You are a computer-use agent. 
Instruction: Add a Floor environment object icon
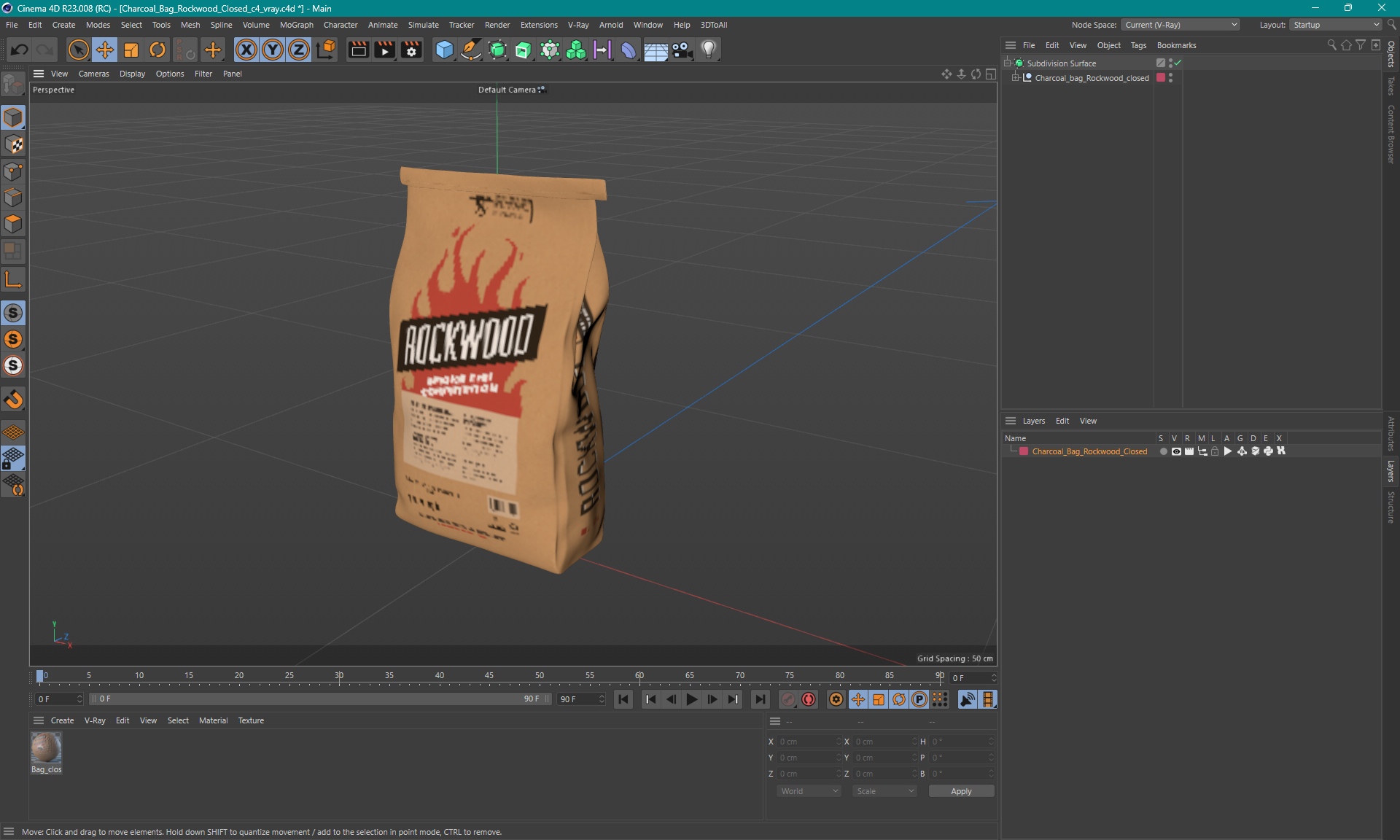point(656,50)
